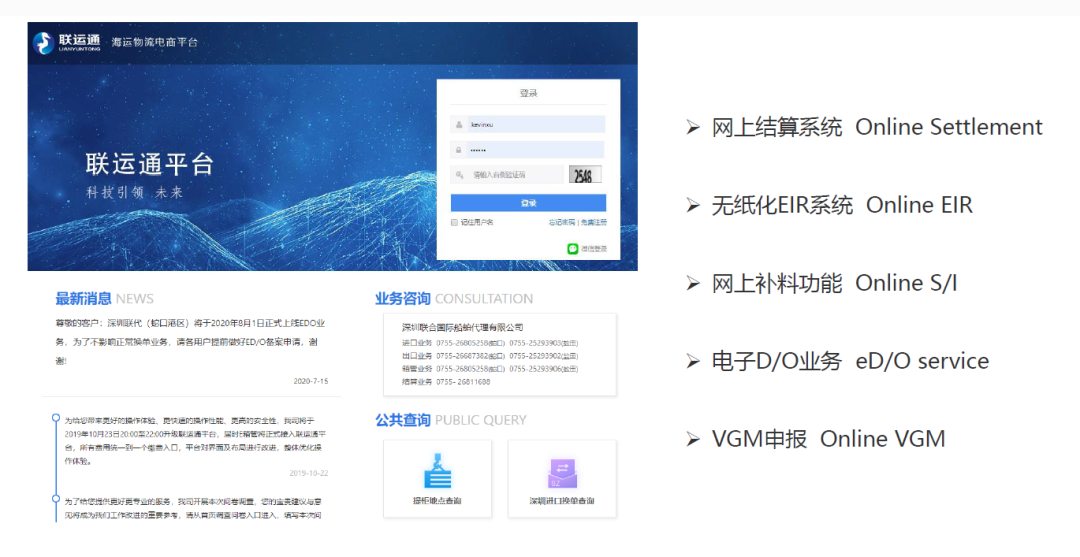Click the verification code input field

[507, 175]
